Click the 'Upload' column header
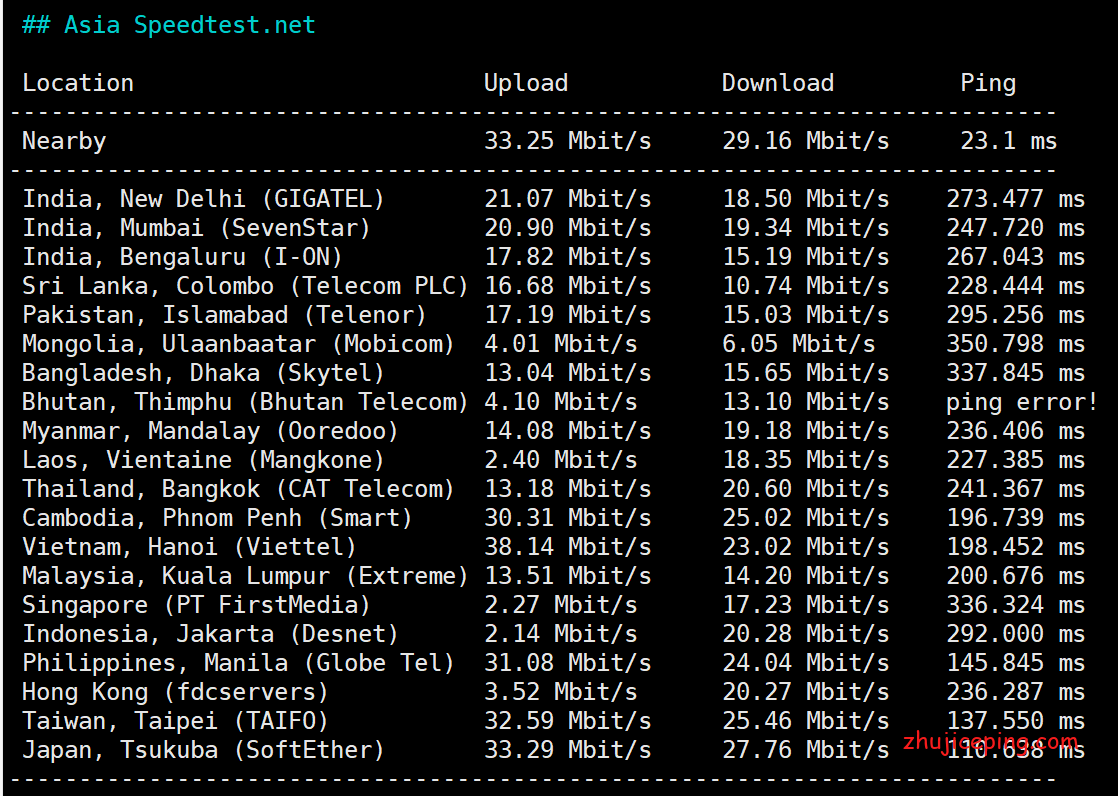The width and height of the screenshot is (1118, 796). click(x=526, y=83)
